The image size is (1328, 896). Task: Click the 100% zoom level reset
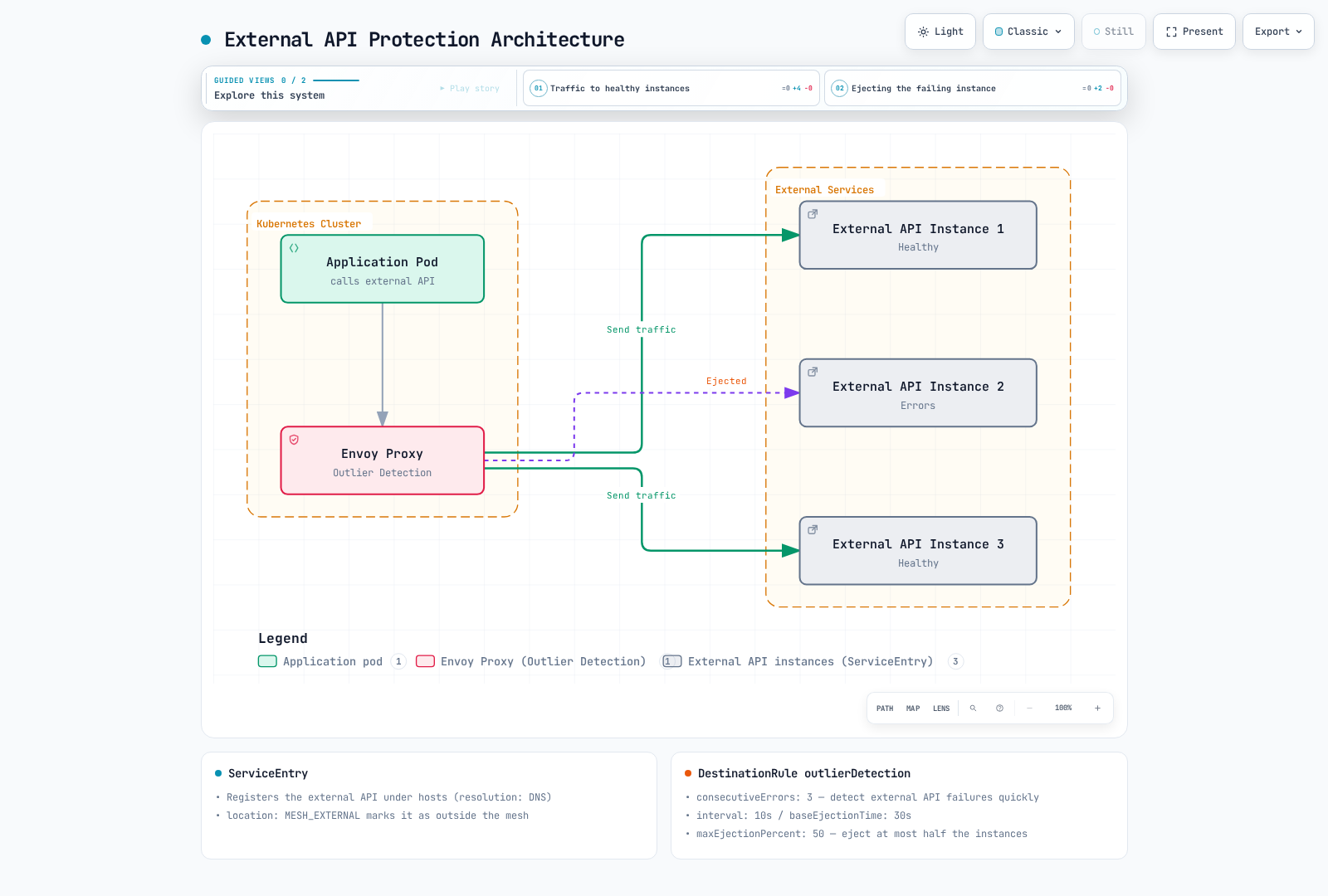(1063, 709)
